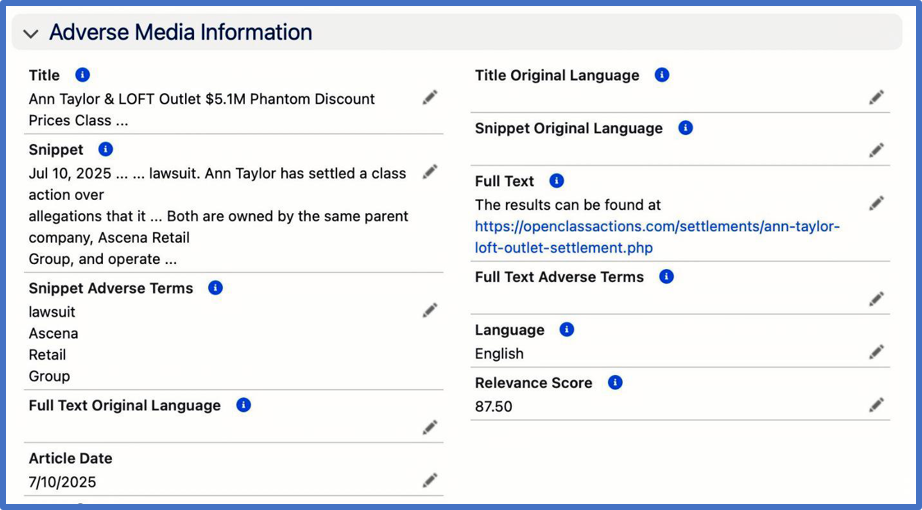
Task: Click the adverse term 'Retail'
Action: (x=47, y=355)
